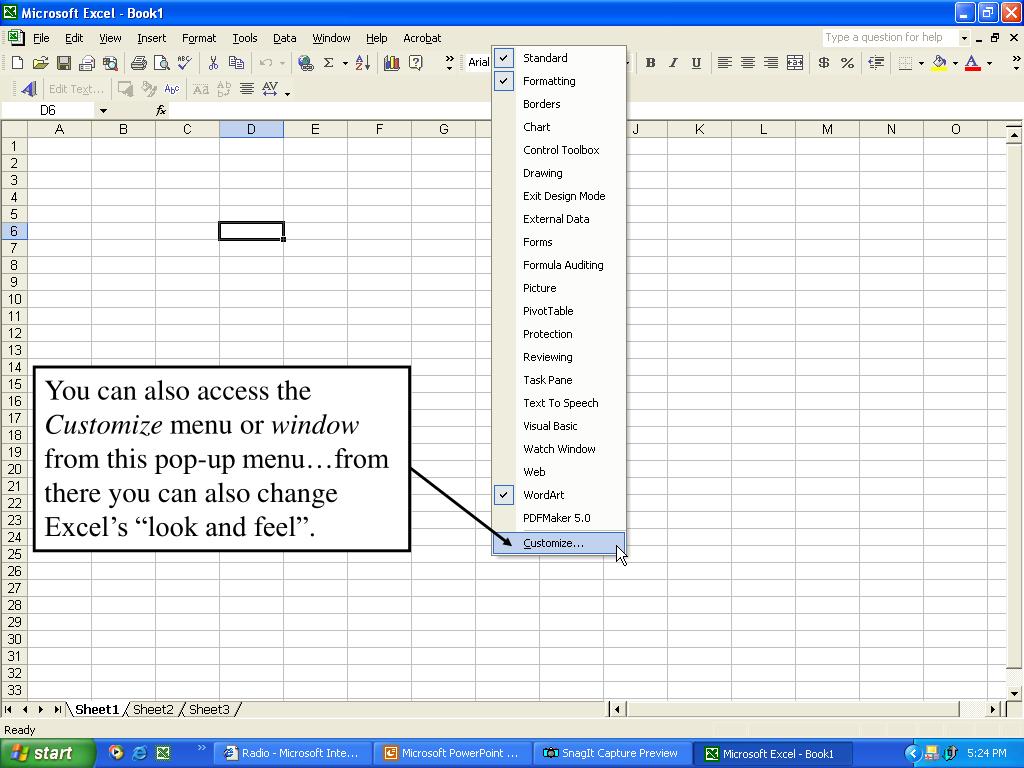Open the Name Box dropdown arrow
The image size is (1024, 768).
point(103,110)
